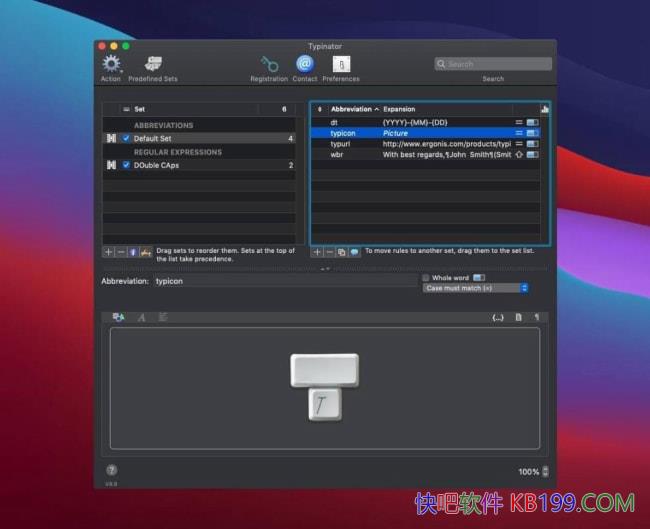Select the typurl abbreviation row

pyautogui.click(x=342, y=144)
